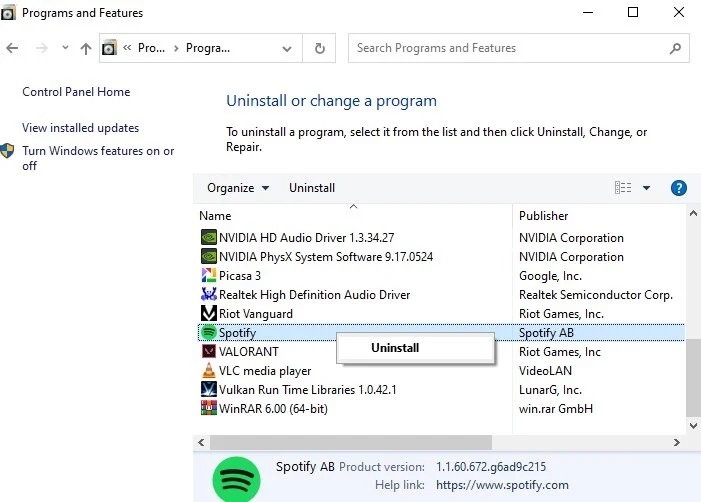Click NVIDIA HD Audio Driver icon

[208, 237]
